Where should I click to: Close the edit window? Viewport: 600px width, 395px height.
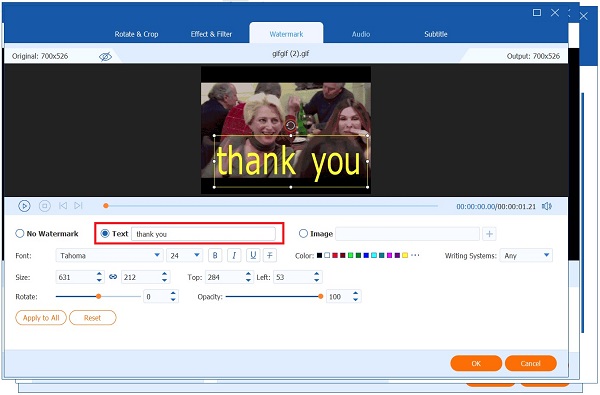click(555, 13)
